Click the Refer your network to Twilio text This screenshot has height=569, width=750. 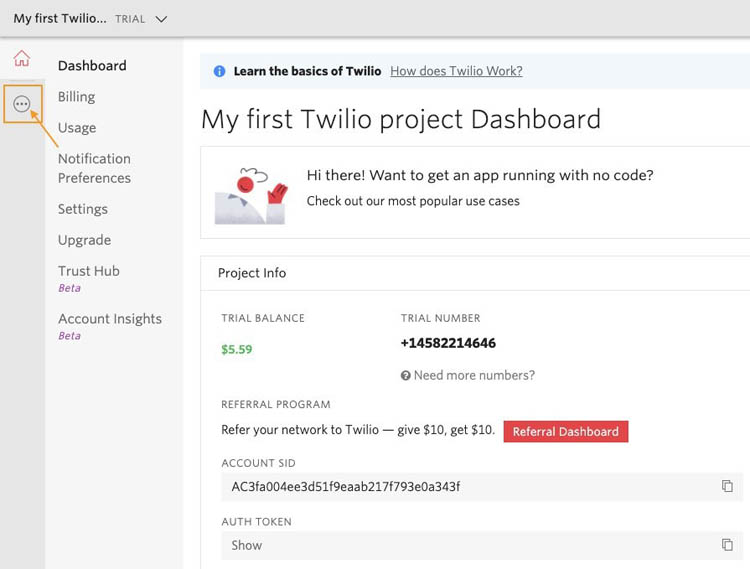coord(358,430)
